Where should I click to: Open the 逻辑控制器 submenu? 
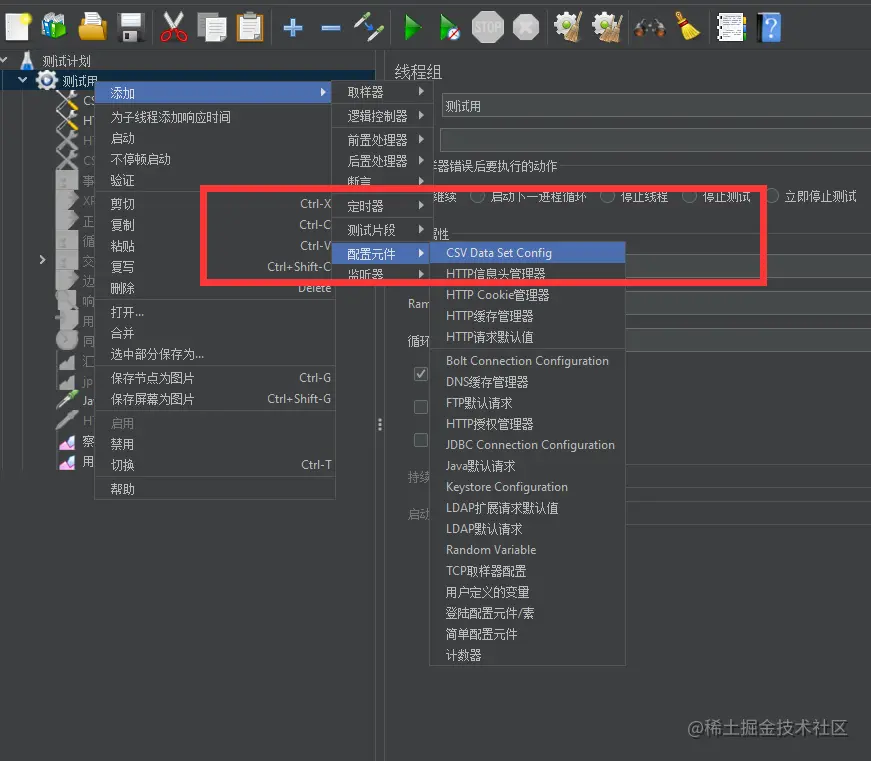tap(382, 116)
